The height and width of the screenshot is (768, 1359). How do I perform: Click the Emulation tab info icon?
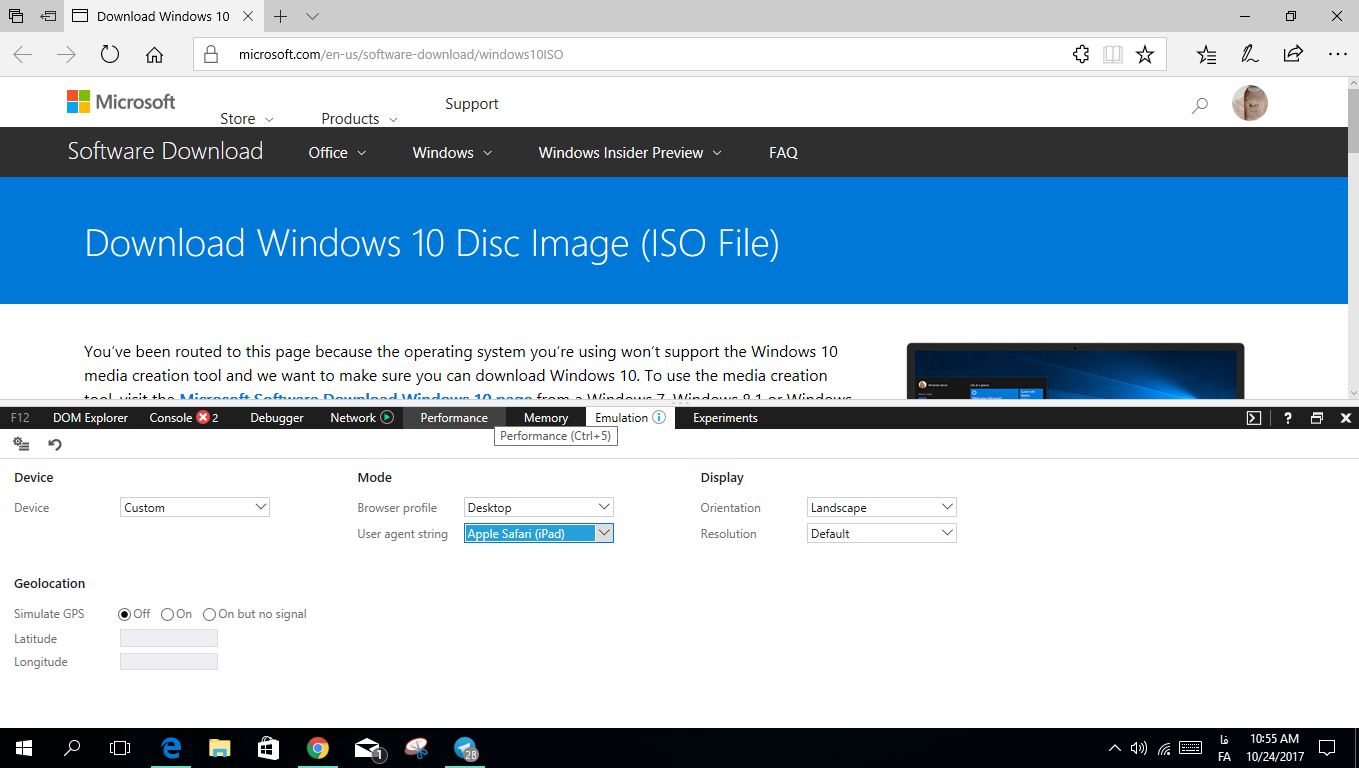tap(659, 417)
